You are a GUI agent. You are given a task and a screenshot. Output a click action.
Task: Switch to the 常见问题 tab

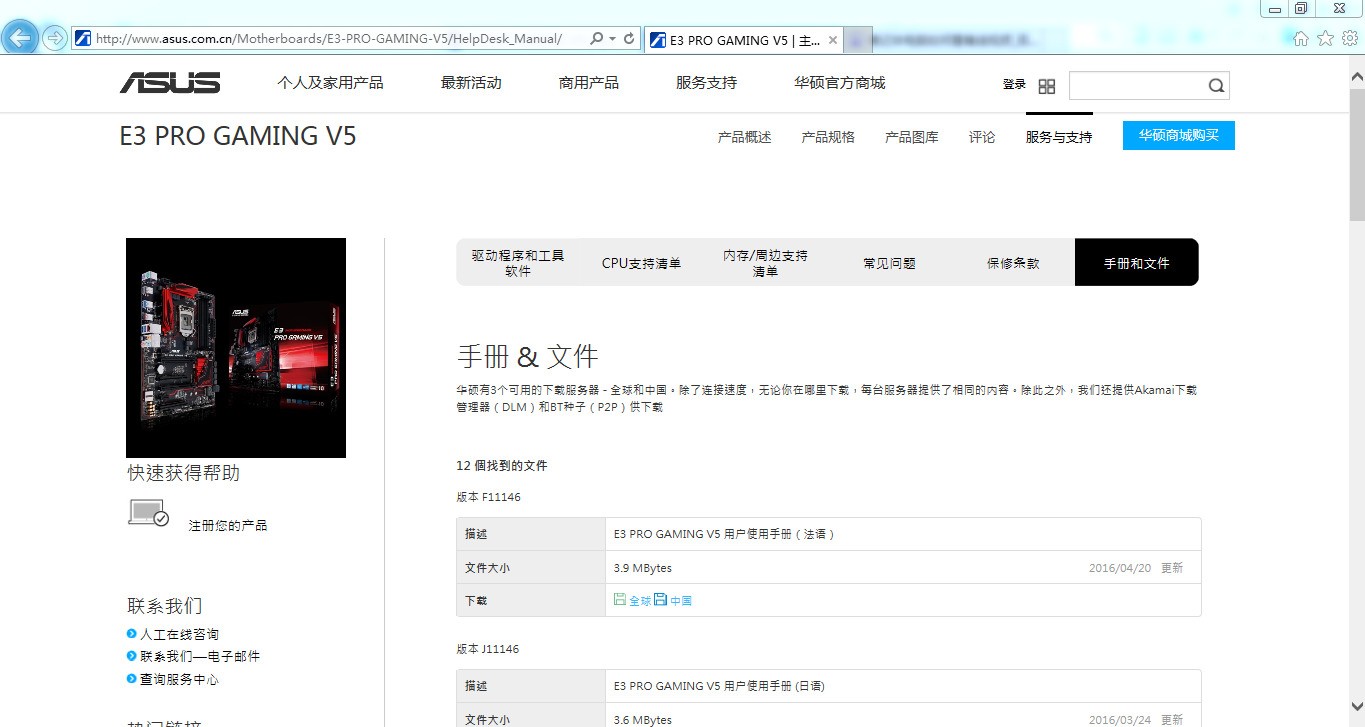[889, 263]
